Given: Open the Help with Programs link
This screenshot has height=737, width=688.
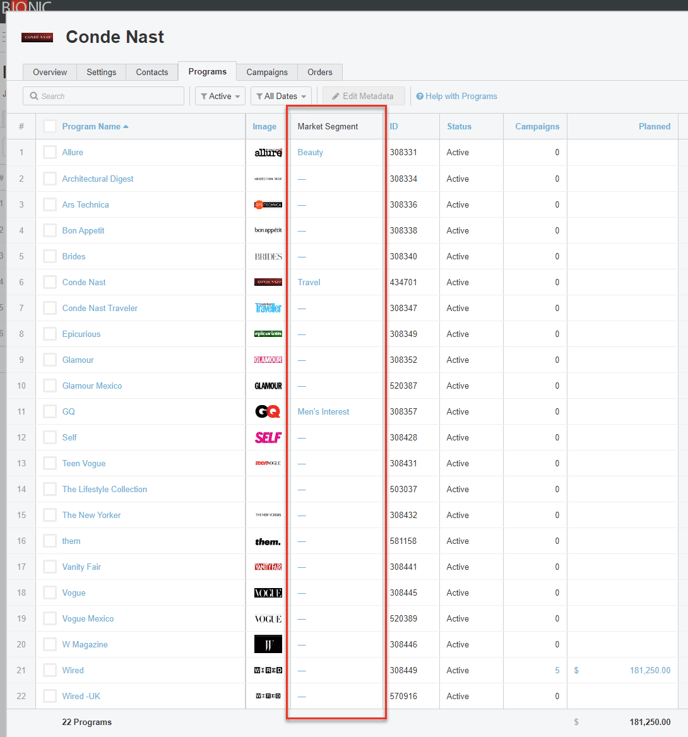Looking at the screenshot, I should tap(456, 97).
